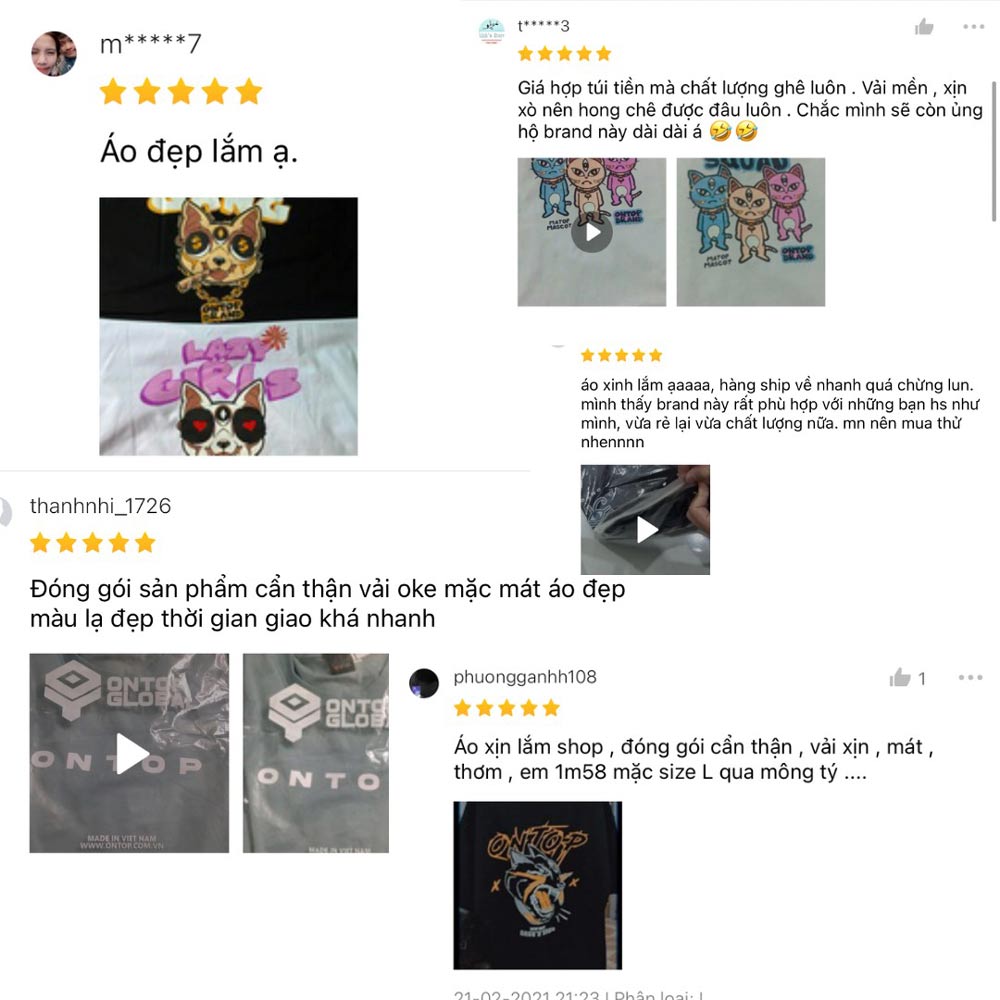
Task: Open the second ONTOP Global gray shirt photo
Action: click(x=316, y=753)
